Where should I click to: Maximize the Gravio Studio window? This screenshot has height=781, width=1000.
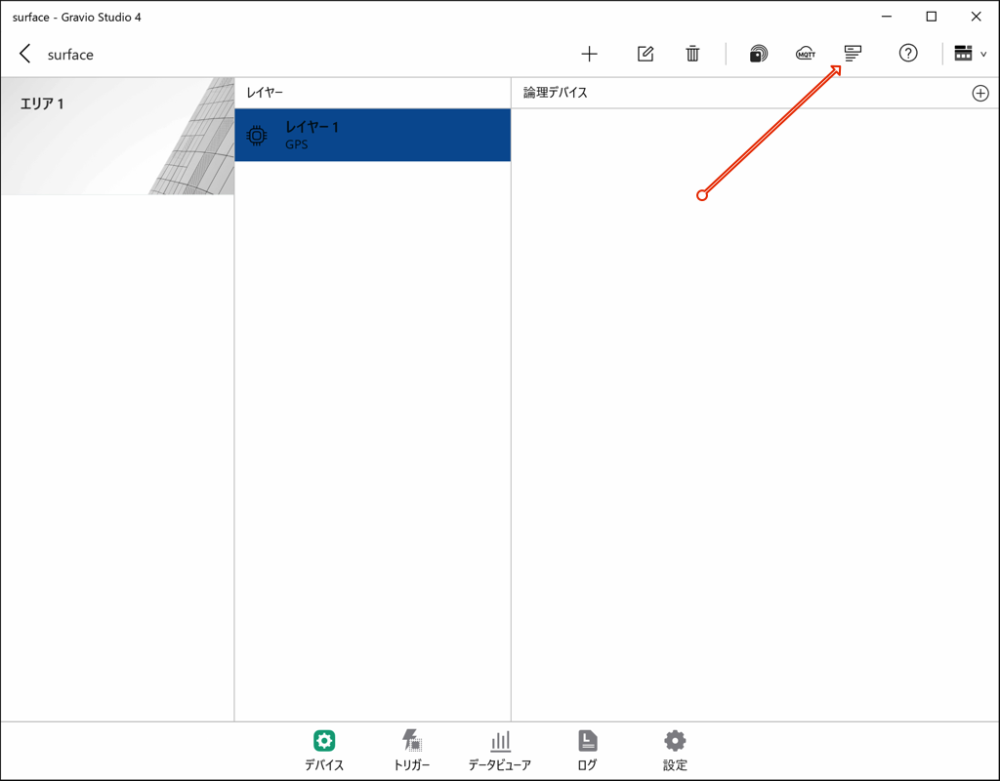[x=931, y=16]
